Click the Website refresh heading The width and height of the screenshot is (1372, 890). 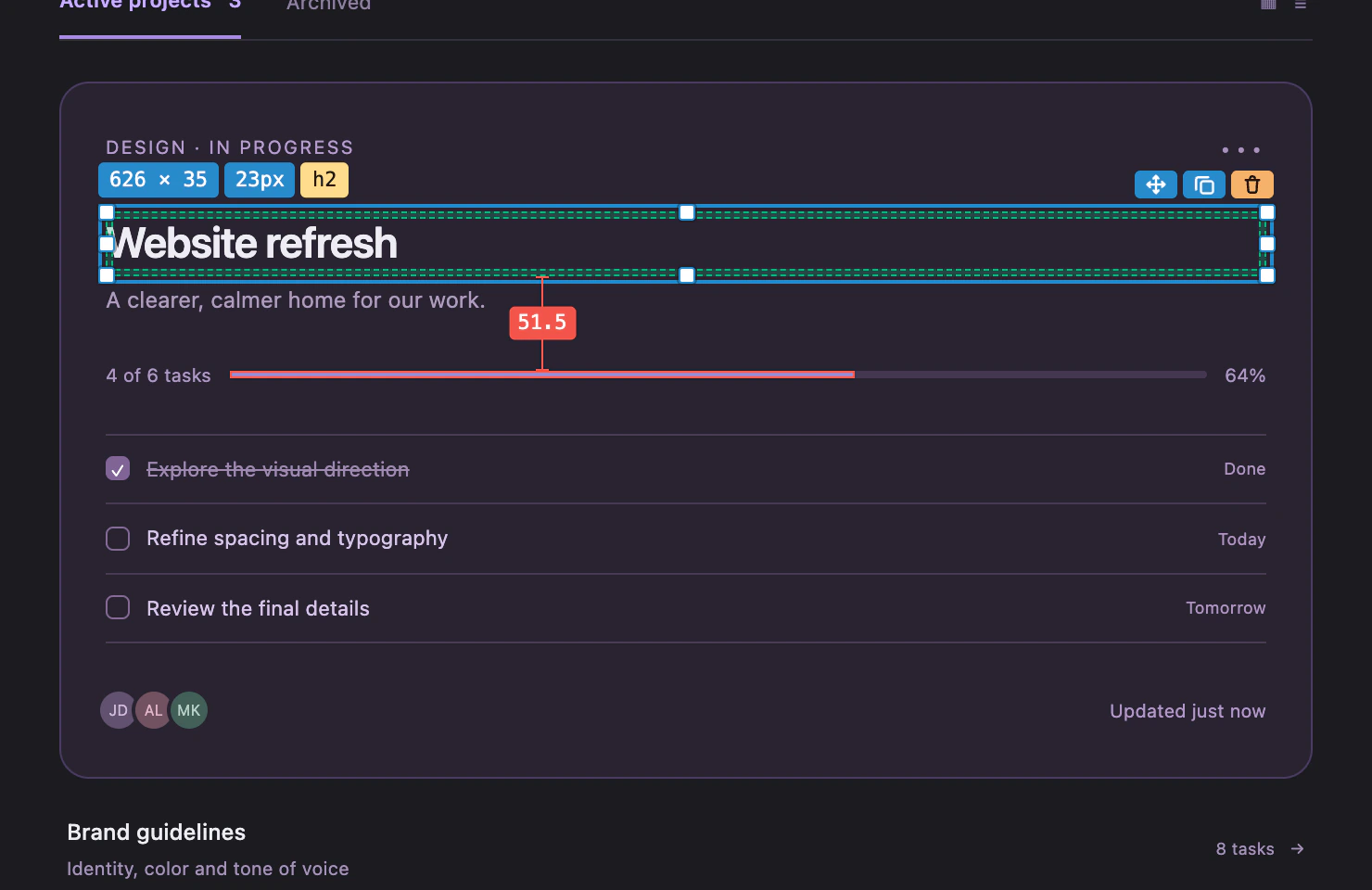pyautogui.click(x=254, y=243)
